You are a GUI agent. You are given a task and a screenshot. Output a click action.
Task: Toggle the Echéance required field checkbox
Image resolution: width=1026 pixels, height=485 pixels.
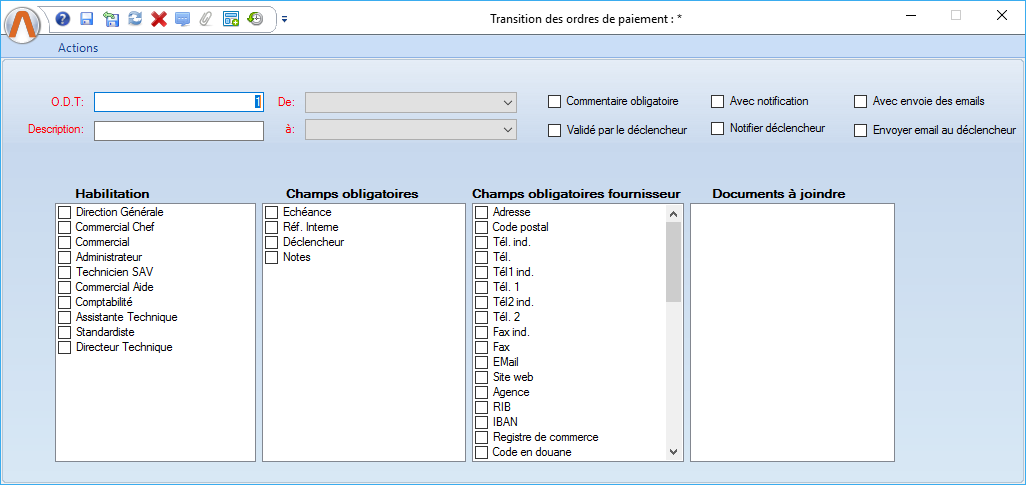click(x=272, y=212)
